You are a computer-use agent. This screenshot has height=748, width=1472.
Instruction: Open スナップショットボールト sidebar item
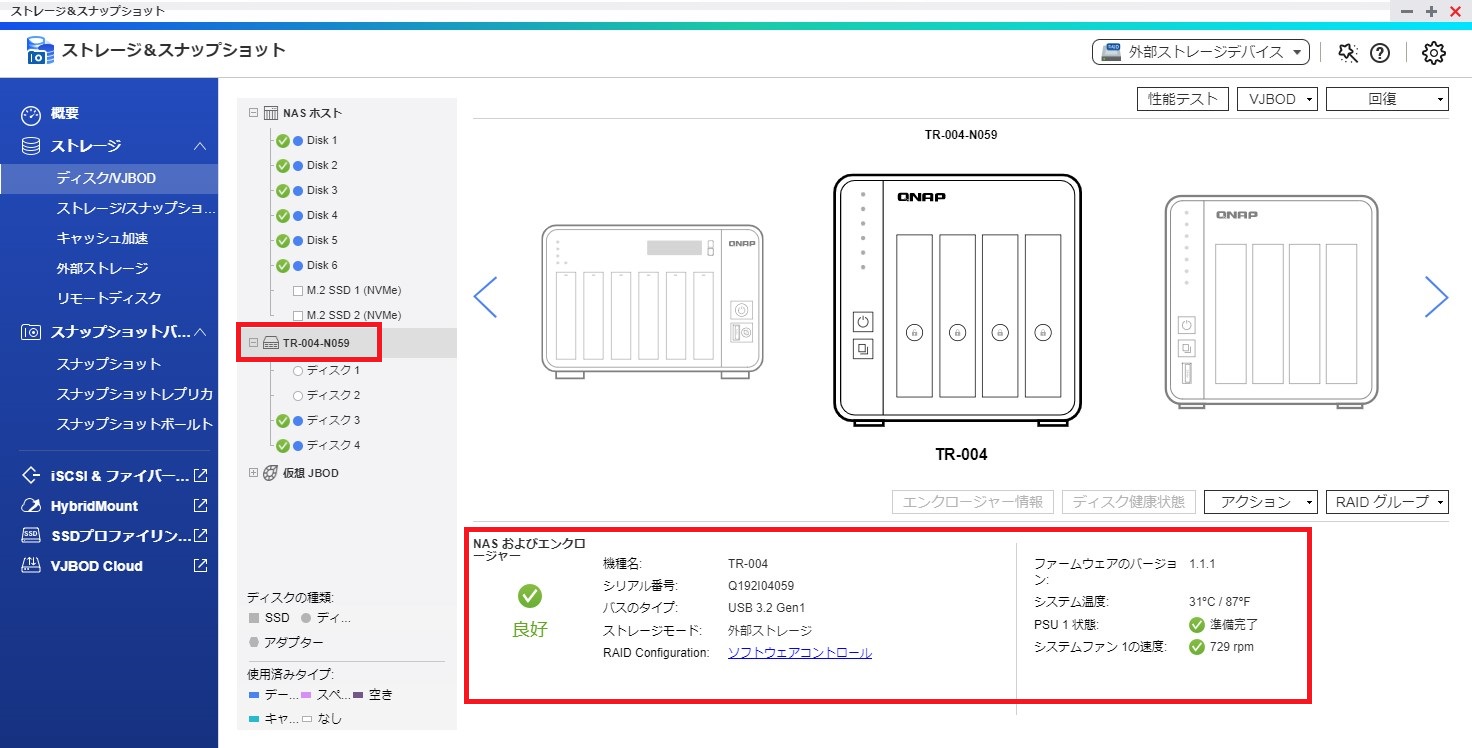[134, 424]
